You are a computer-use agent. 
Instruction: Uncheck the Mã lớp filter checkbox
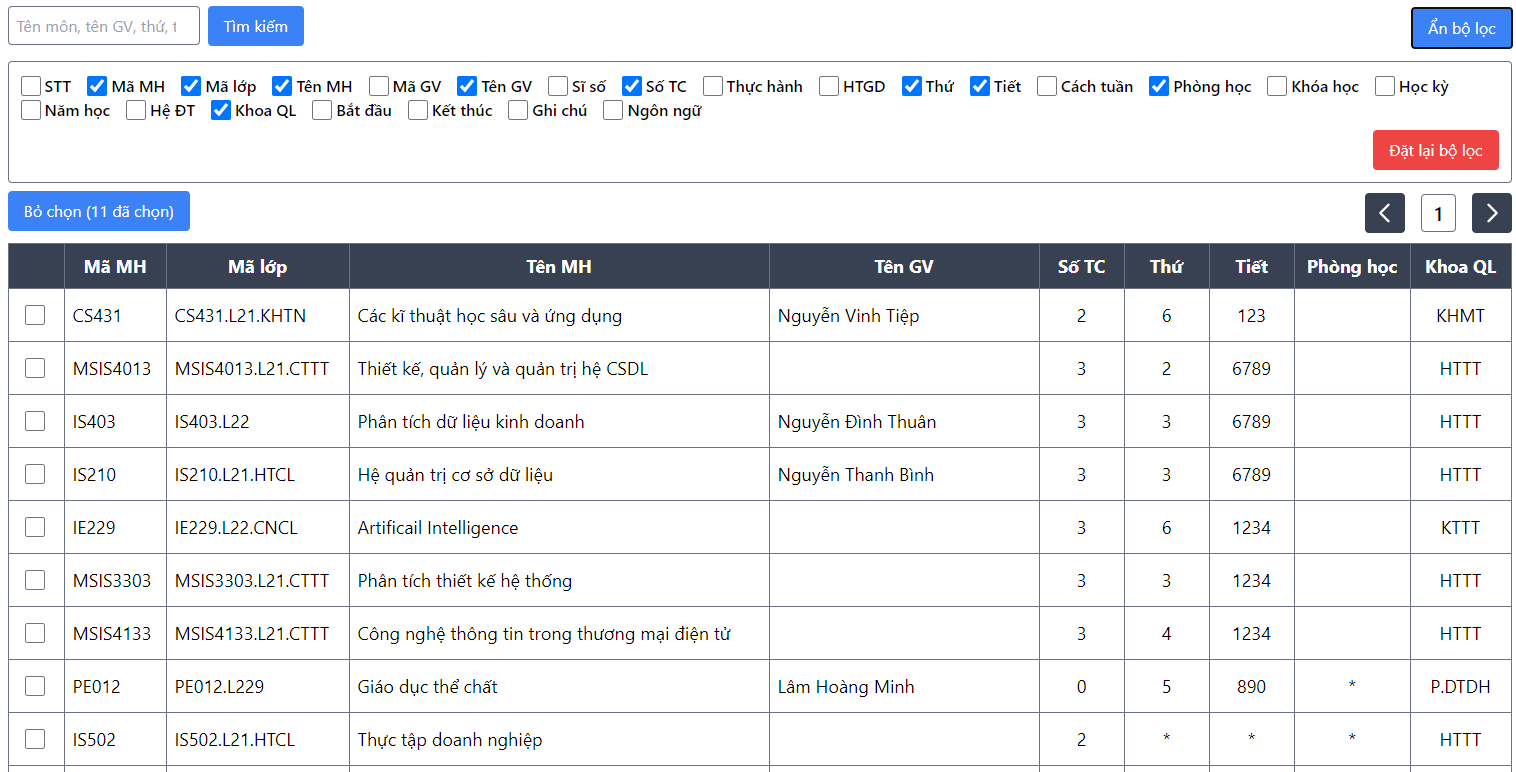(191, 86)
